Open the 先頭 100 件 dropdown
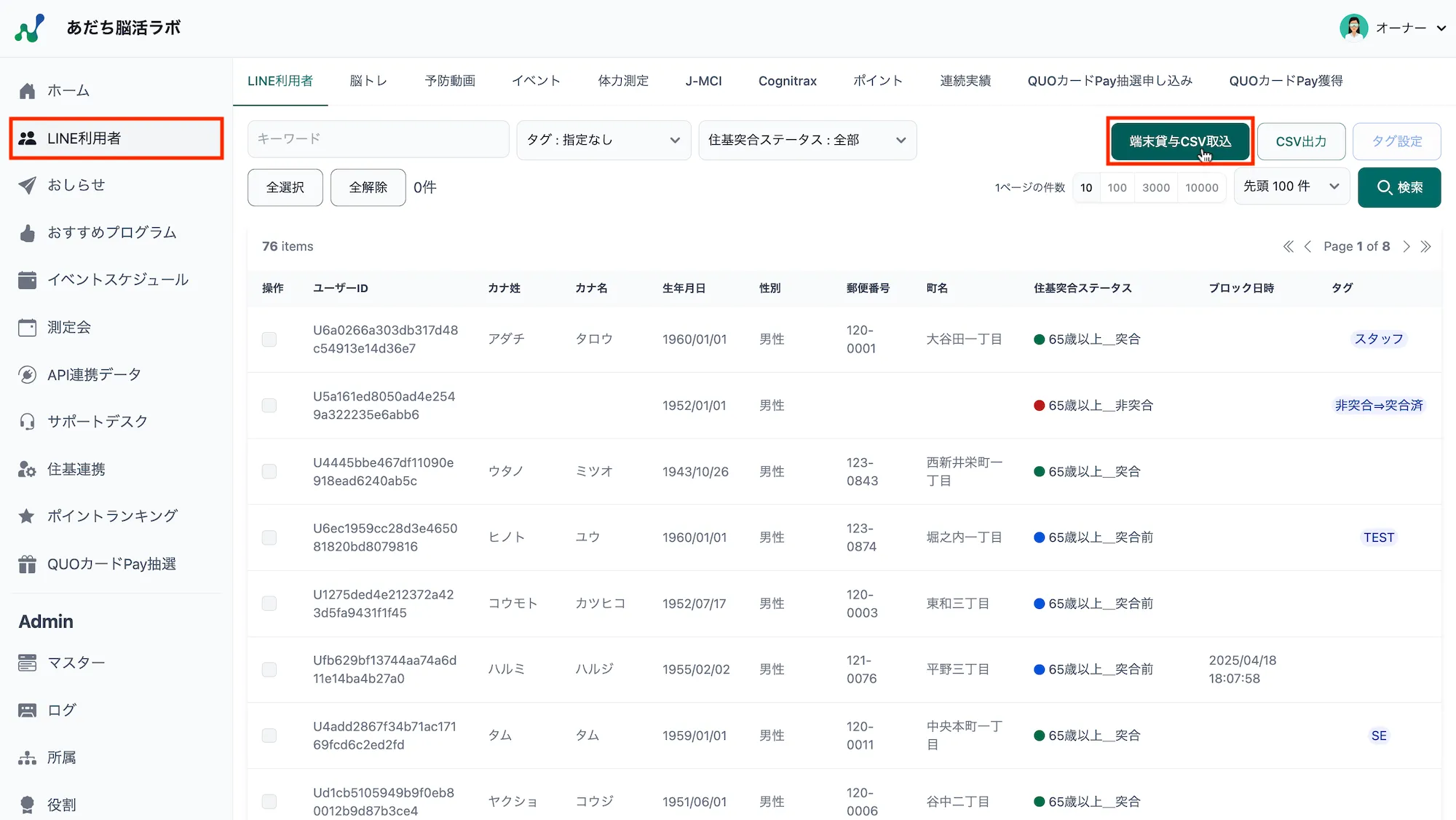1456x820 pixels. click(x=1291, y=186)
